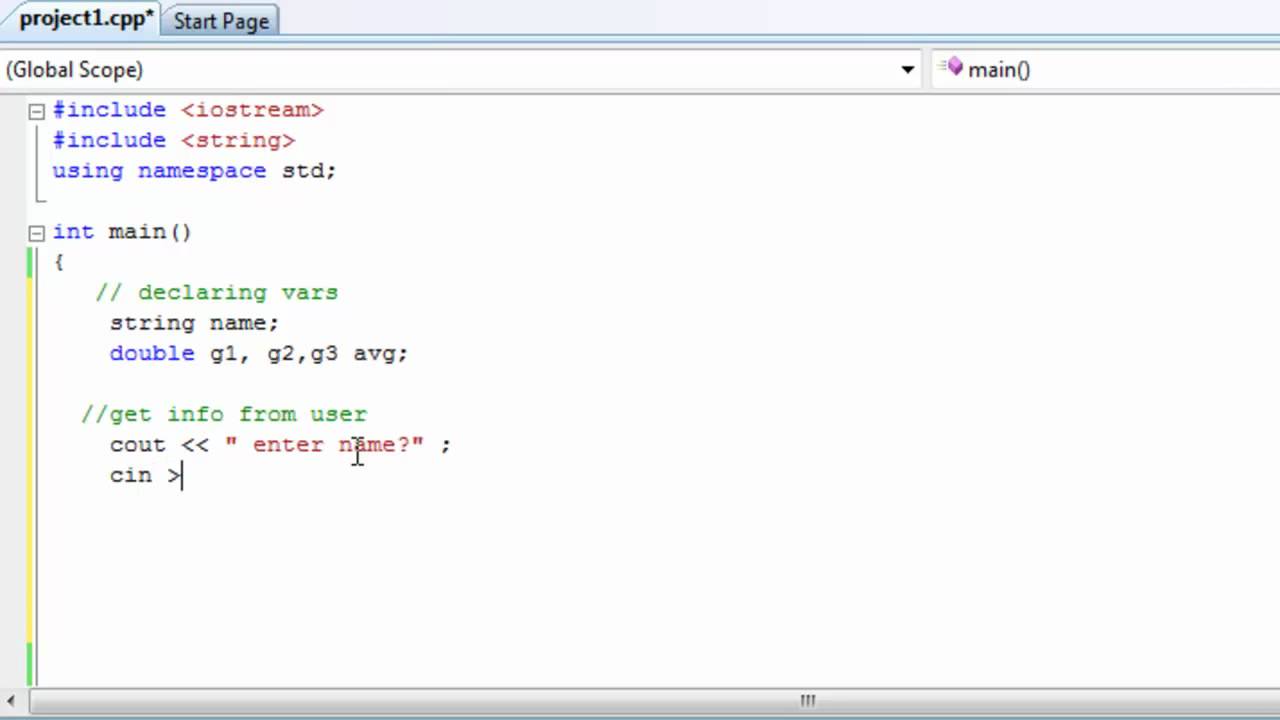
Task: Click on the "// declaring vars" comment
Action: click(x=217, y=293)
